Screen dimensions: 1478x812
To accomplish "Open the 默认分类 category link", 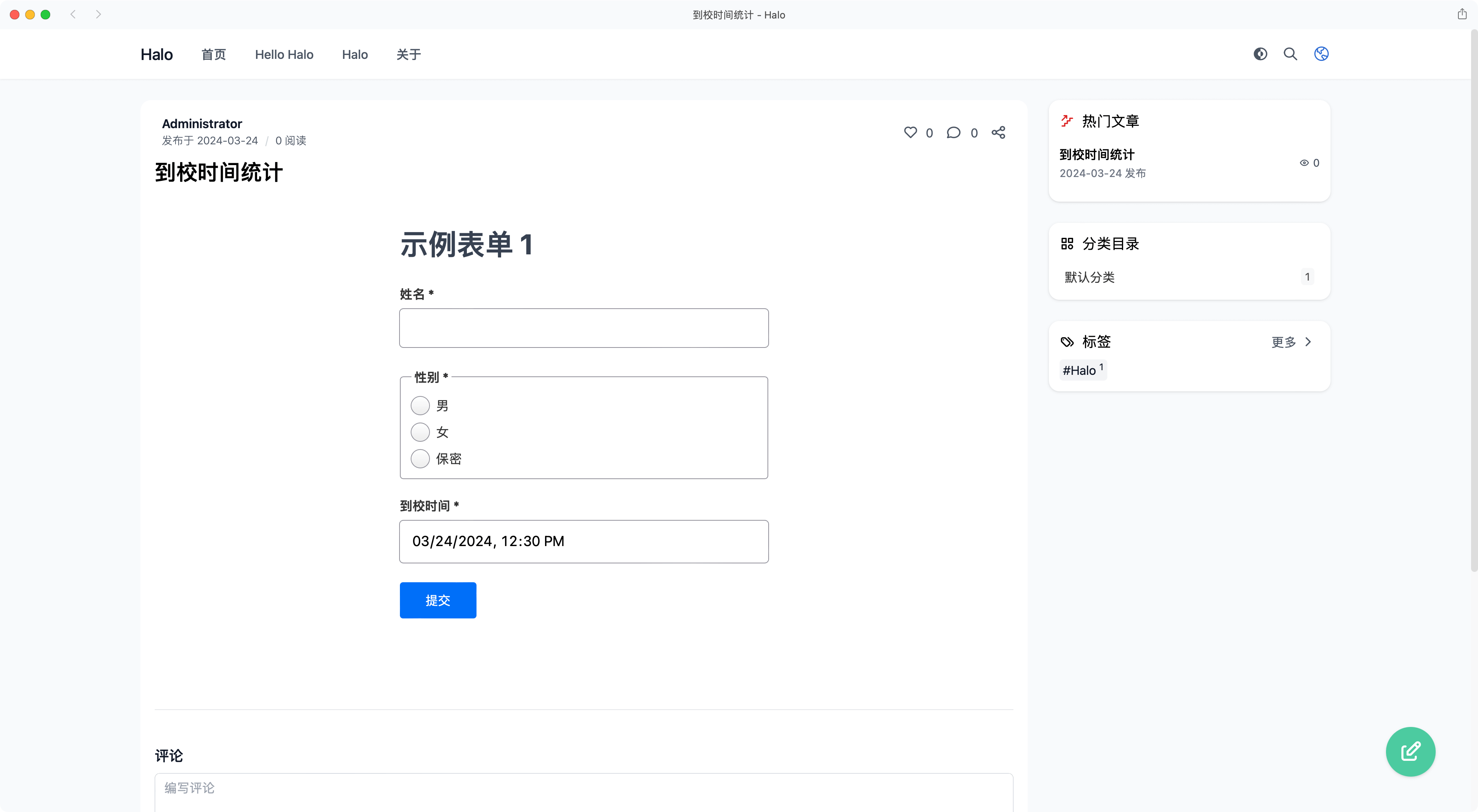I will click(1090, 277).
